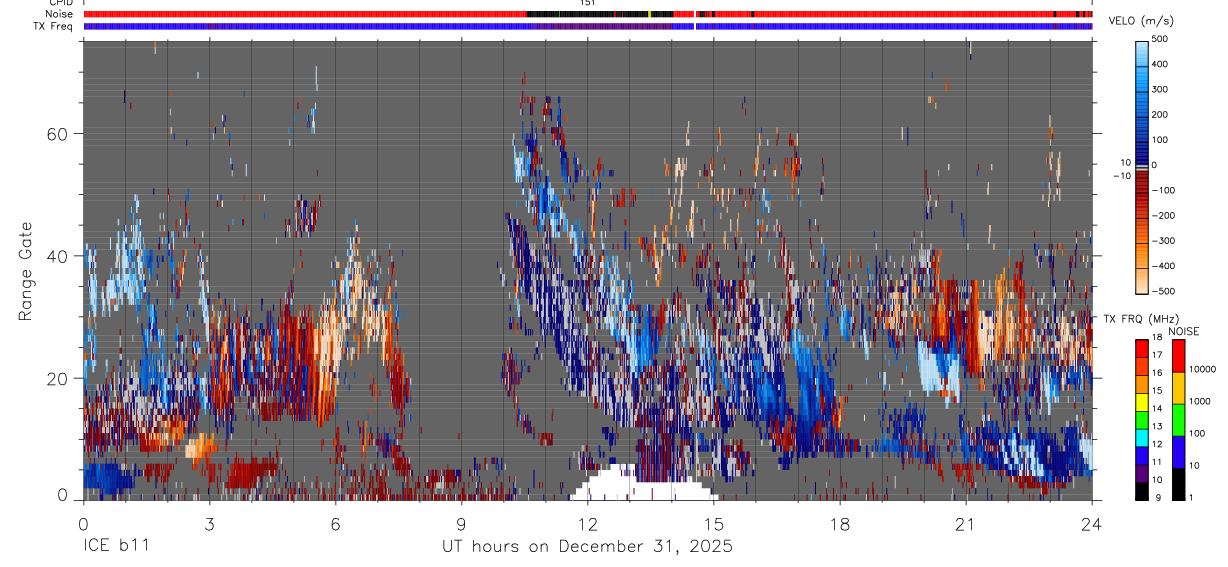Click the '6' hour tick on the time axis
The width and height of the screenshot is (1228, 567).
coord(335,524)
